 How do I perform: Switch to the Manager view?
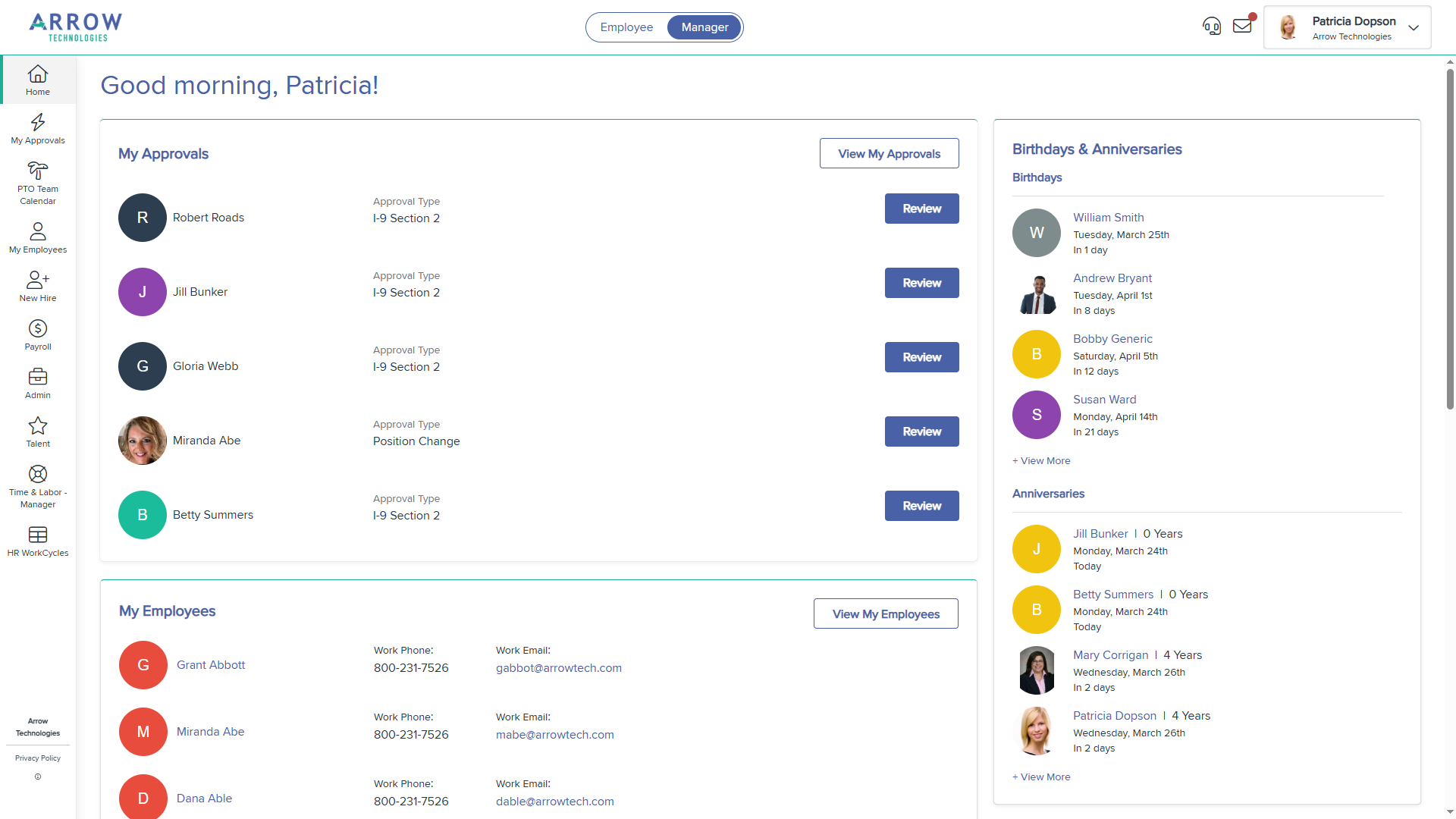click(704, 27)
